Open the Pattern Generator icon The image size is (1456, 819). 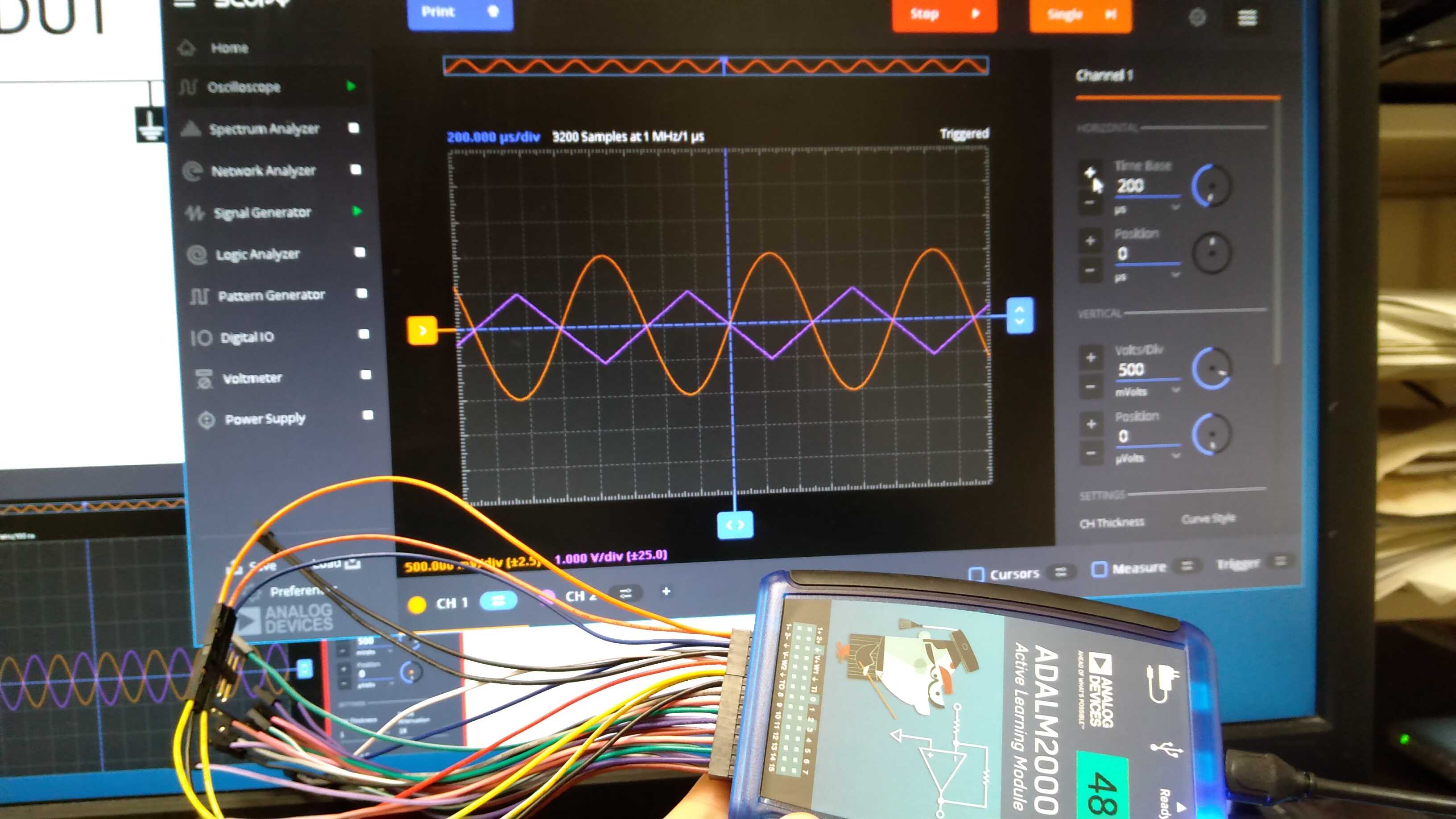tap(199, 296)
